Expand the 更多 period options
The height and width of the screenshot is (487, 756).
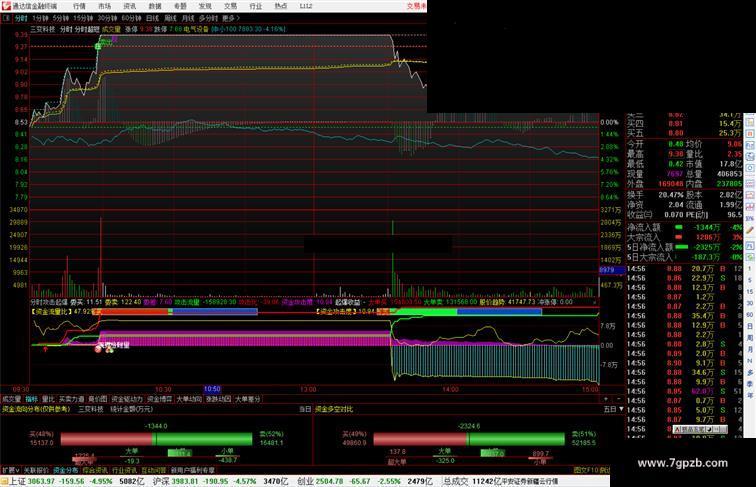coord(230,18)
